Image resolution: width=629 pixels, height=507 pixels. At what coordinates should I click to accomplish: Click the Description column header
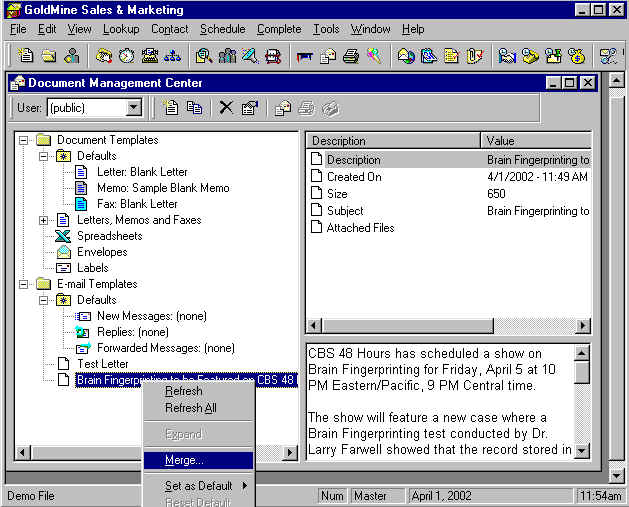393,141
